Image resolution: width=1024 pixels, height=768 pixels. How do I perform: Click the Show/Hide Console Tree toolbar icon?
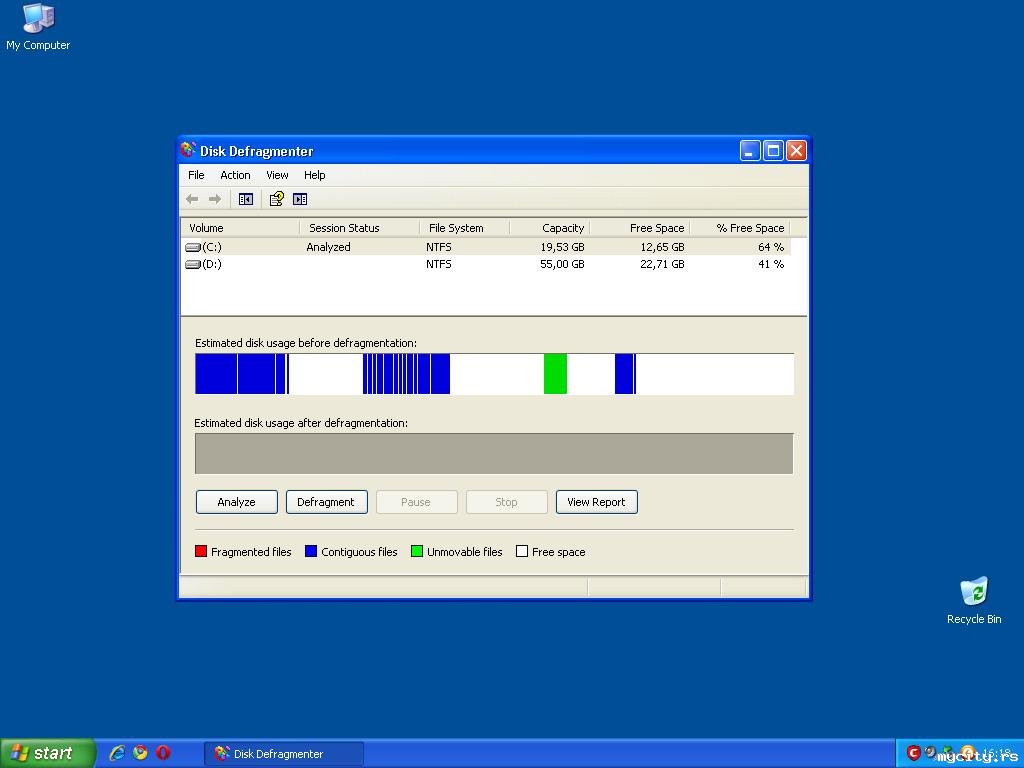pyautogui.click(x=246, y=199)
